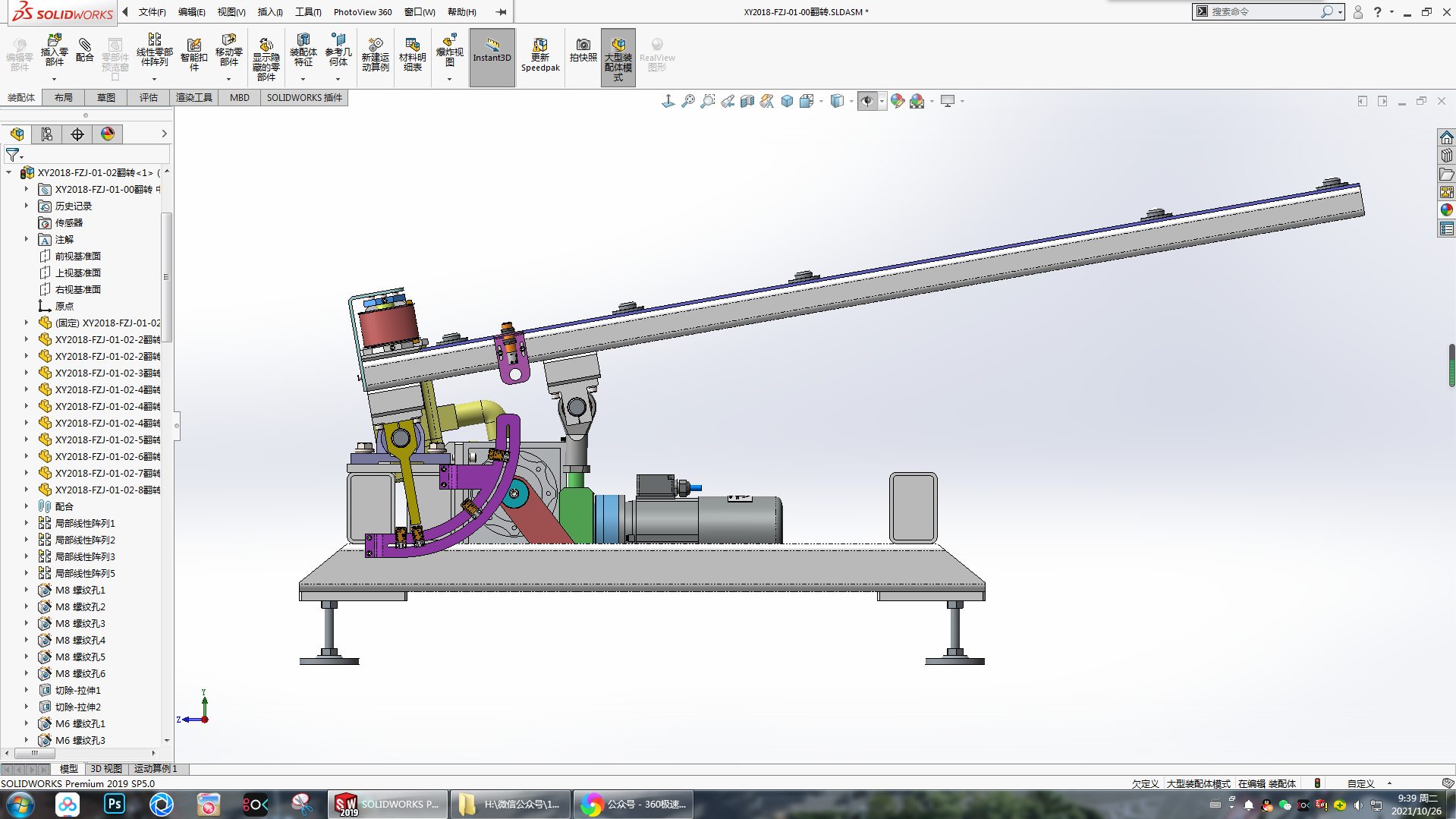Click Zoom to Fit in view toolbar
The image size is (1456, 819).
coord(688,101)
